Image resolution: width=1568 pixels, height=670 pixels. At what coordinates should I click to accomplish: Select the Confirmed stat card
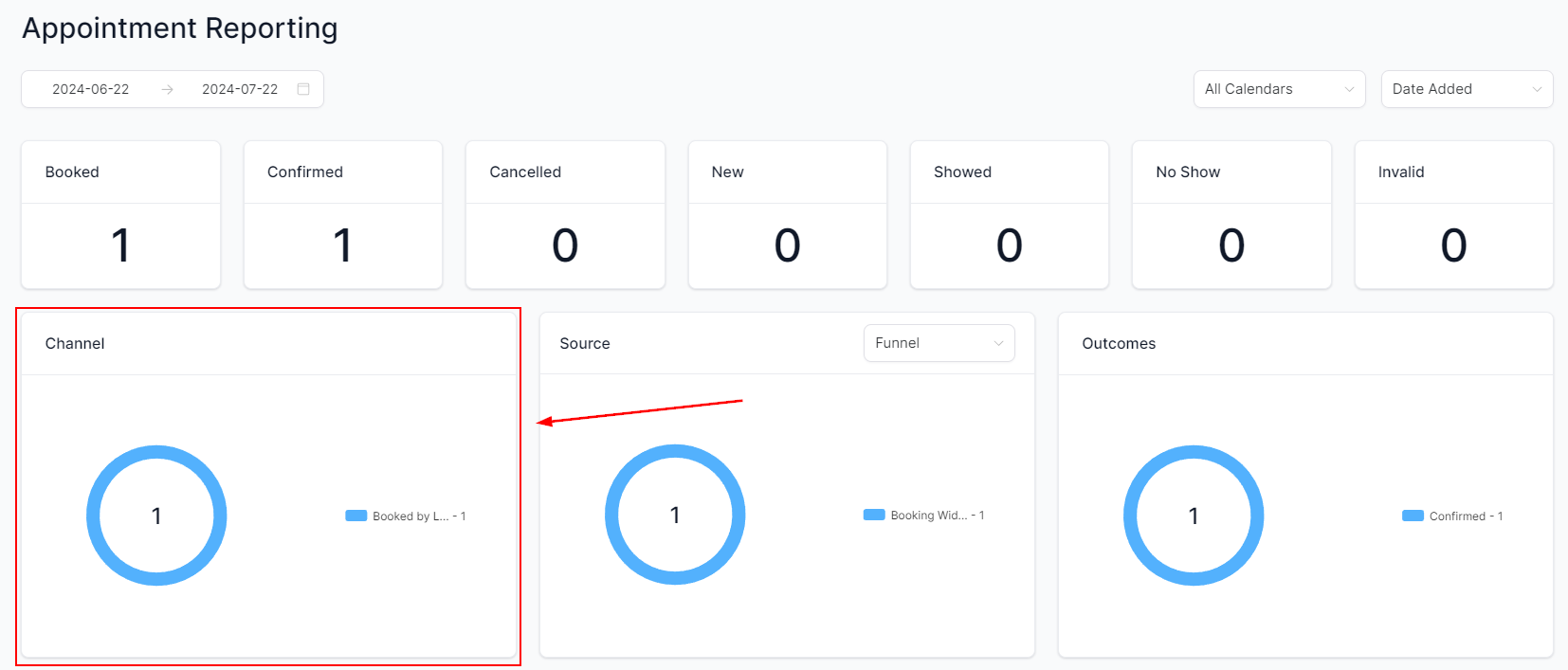(342, 215)
